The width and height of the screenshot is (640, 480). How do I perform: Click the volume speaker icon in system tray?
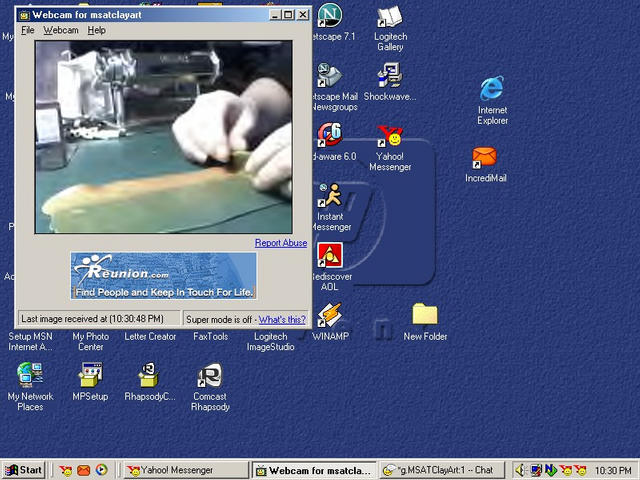point(520,470)
